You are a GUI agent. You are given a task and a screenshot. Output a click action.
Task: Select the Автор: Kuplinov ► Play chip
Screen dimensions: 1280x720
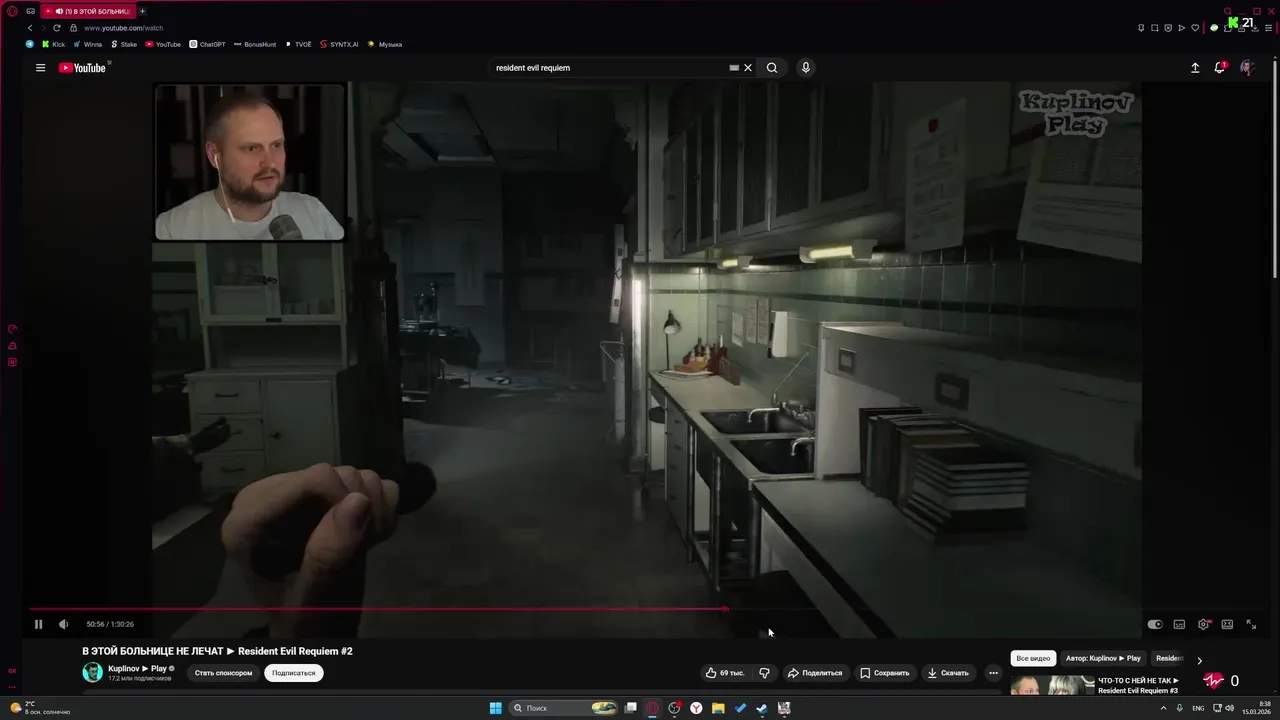click(x=1103, y=659)
